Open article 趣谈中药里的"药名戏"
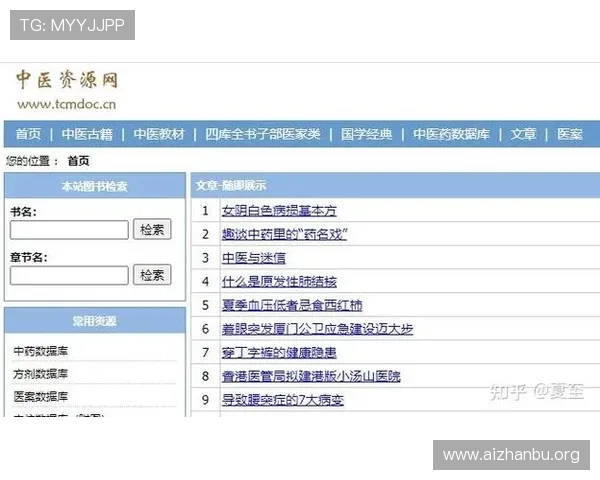This screenshot has width=600, height=480. point(284,234)
